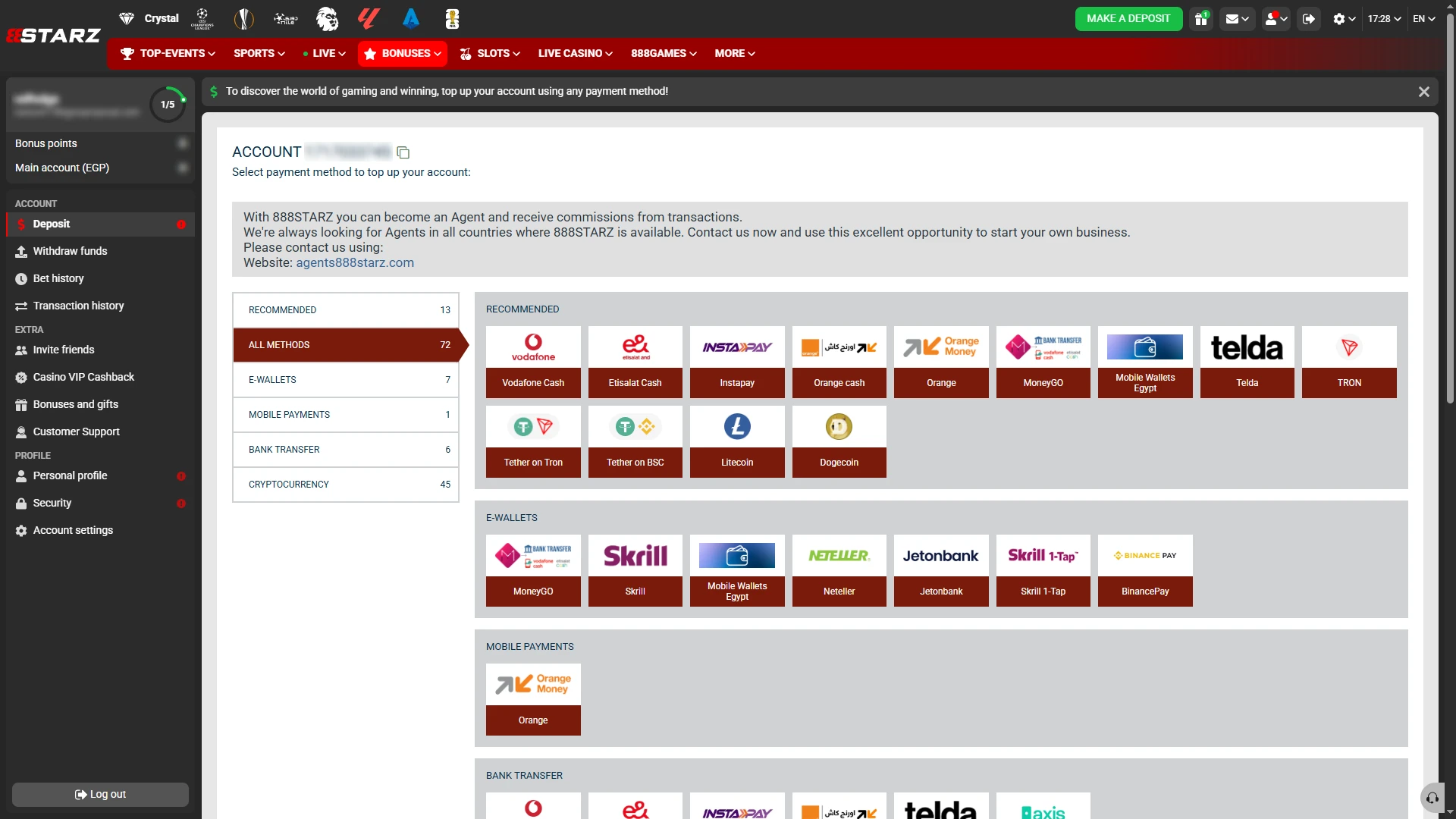Open the user profile dropdown in header

[1276, 19]
